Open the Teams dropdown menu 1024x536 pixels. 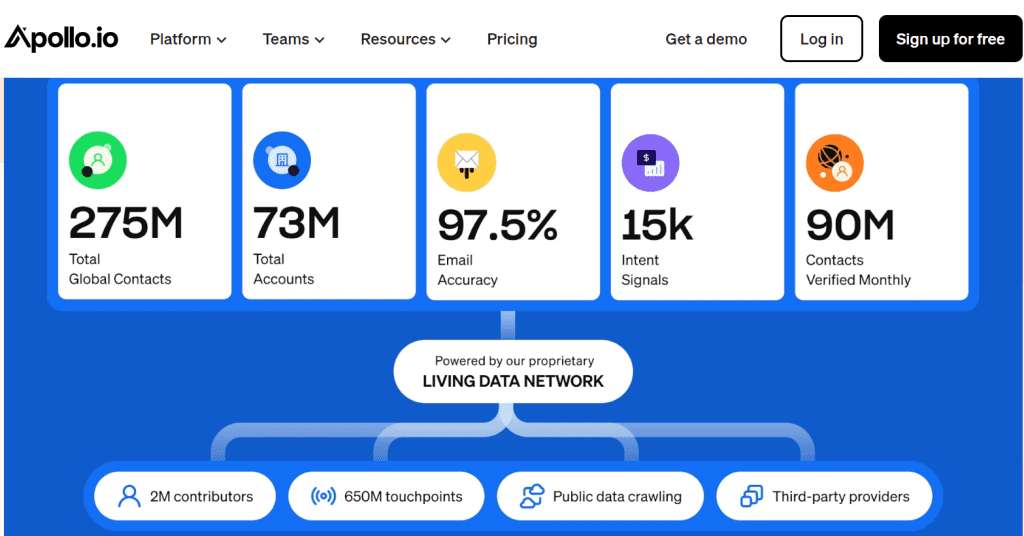point(293,39)
